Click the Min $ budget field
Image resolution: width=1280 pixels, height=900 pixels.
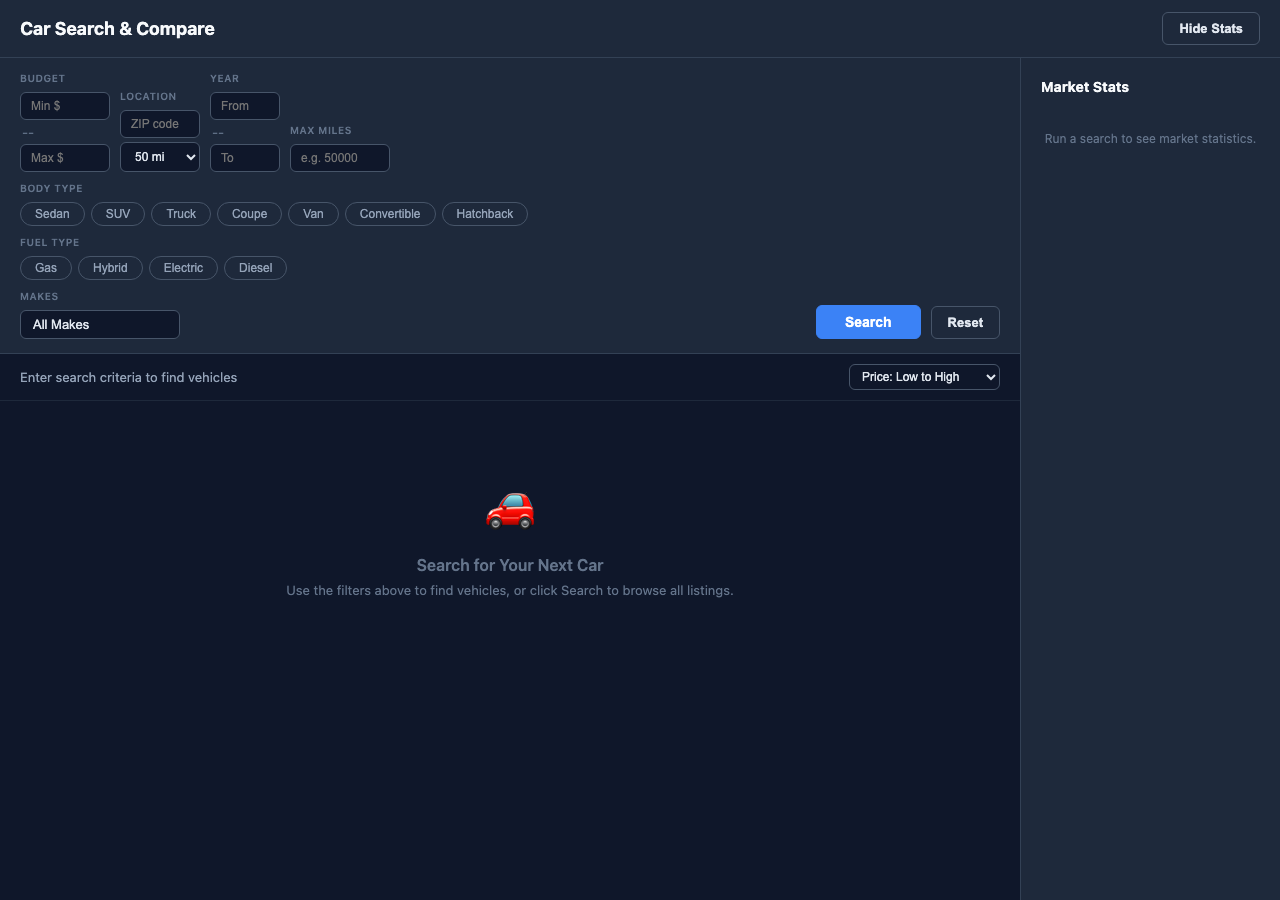tap(64, 105)
